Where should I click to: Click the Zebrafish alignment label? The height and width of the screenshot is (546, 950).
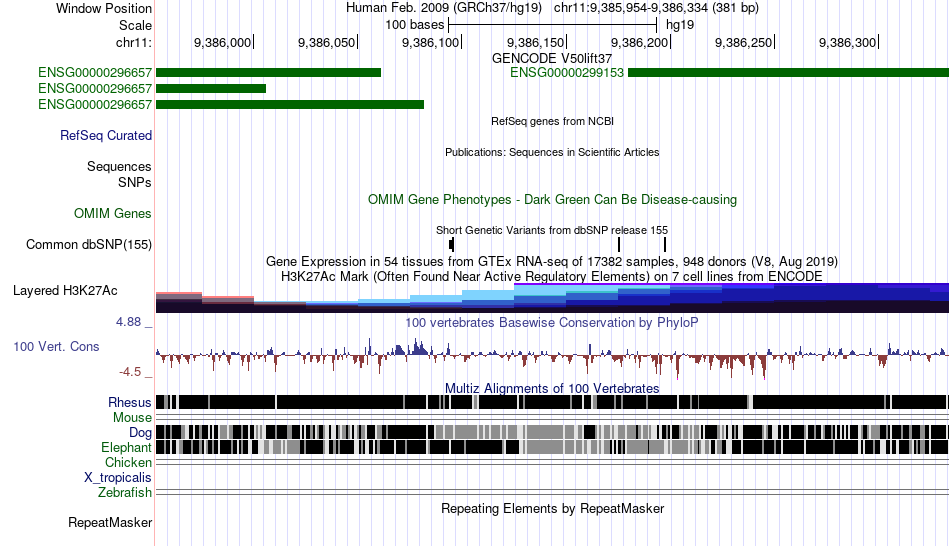125,493
